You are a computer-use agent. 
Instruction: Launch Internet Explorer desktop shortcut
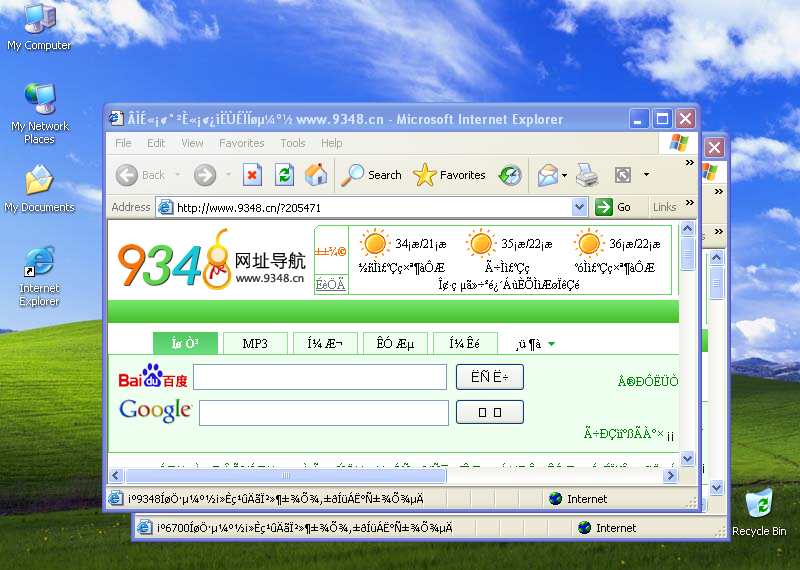[39, 276]
